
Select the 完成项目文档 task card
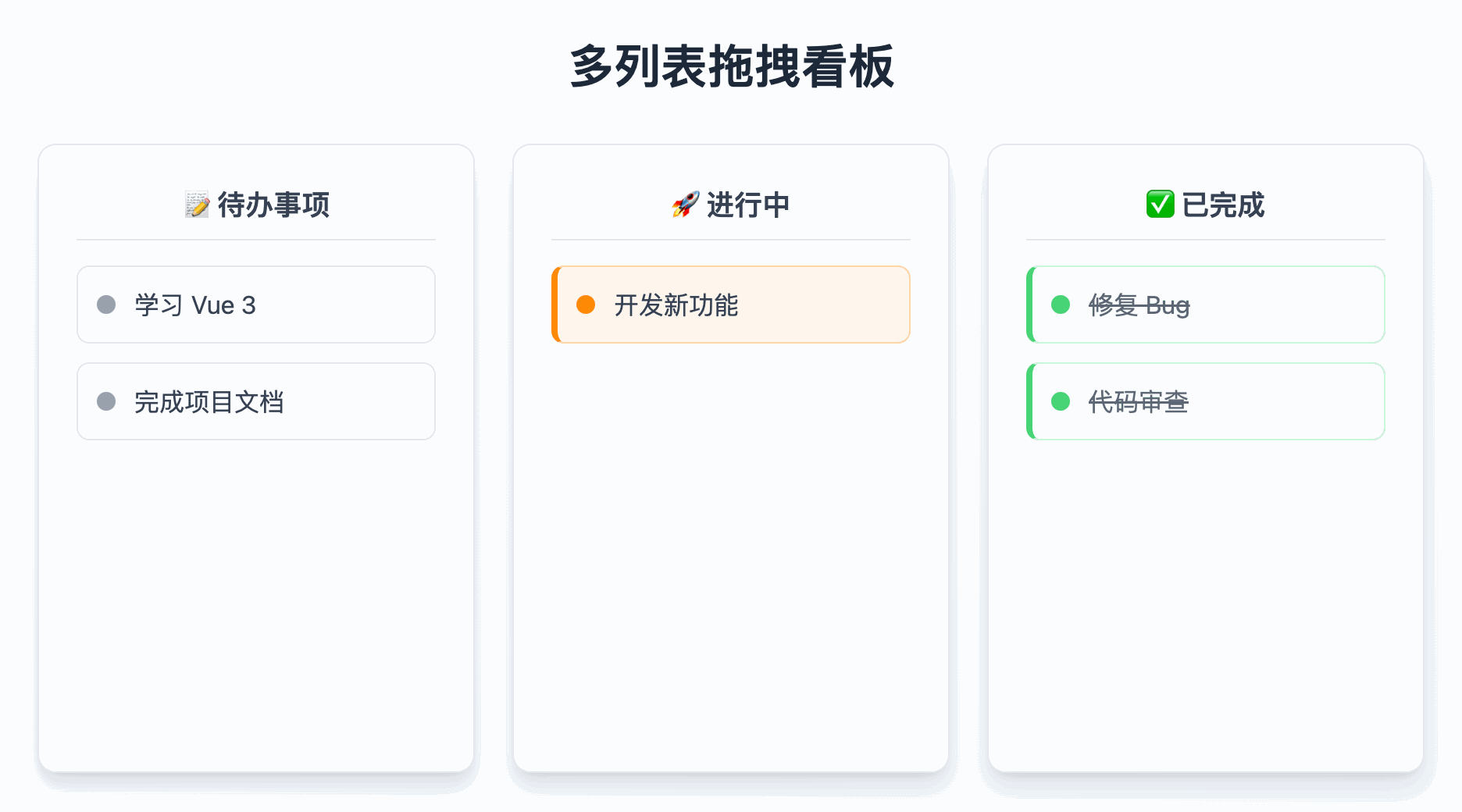click(256, 401)
